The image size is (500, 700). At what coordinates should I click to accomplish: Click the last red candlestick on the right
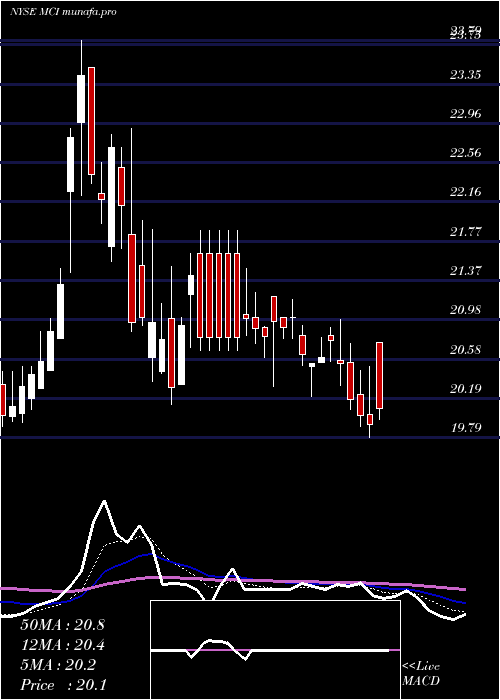pyautogui.click(x=380, y=375)
